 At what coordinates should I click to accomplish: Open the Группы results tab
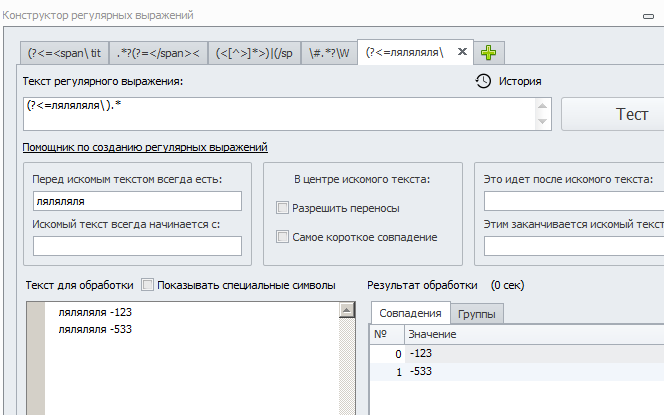click(478, 314)
